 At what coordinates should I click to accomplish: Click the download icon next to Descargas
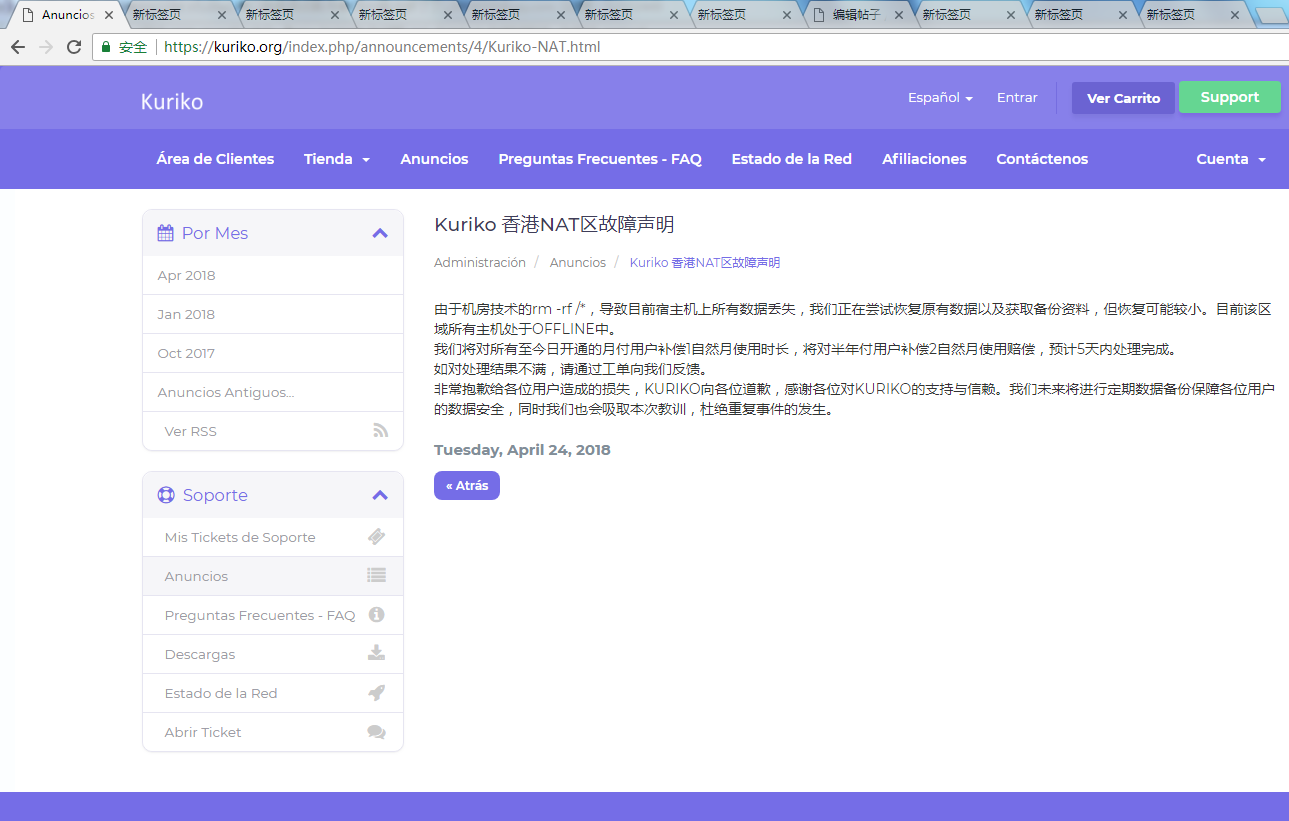(x=377, y=653)
